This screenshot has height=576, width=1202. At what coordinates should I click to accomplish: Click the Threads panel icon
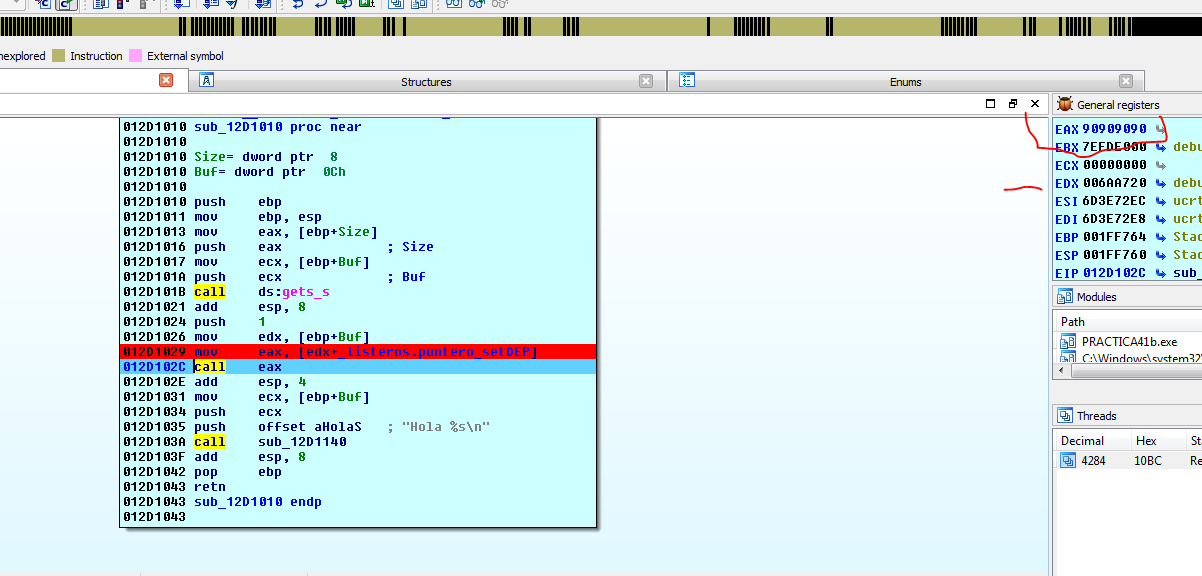tap(1065, 416)
